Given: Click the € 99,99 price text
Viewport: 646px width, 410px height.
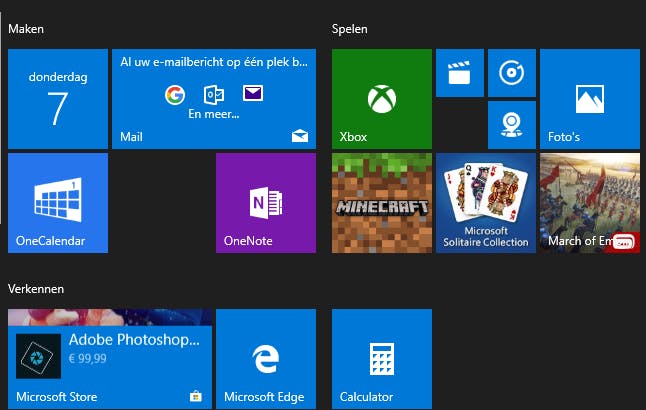Looking at the screenshot, I should (87, 358).
